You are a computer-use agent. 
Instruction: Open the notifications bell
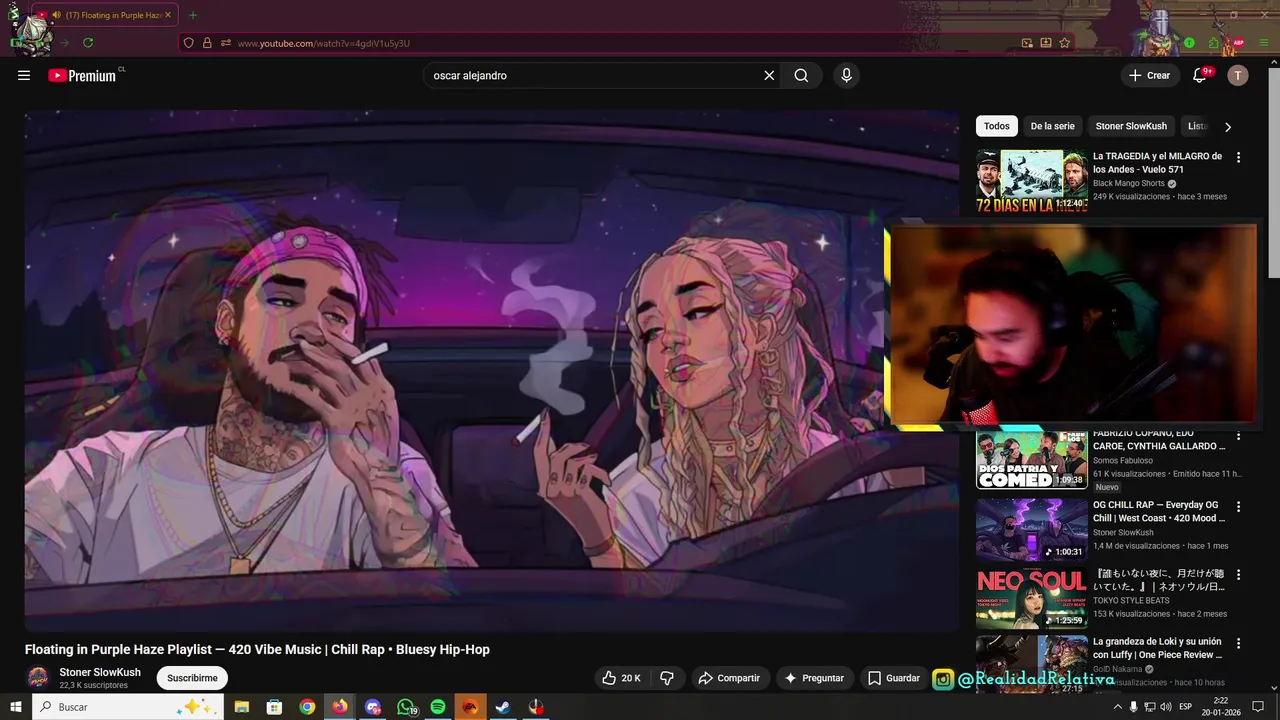(1200, 75)
